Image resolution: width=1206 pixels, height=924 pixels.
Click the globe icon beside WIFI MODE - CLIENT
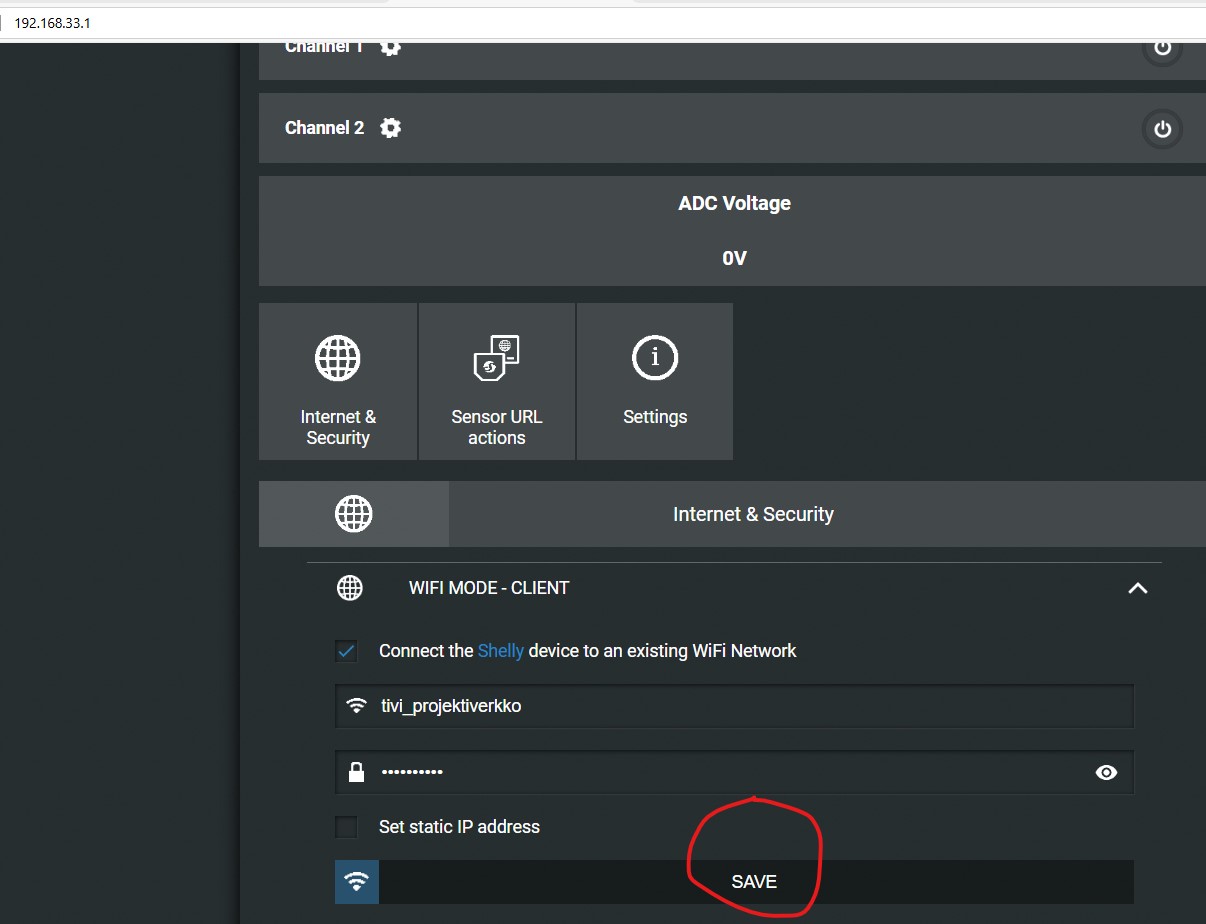pyautogui.click(x=350, y=588)
